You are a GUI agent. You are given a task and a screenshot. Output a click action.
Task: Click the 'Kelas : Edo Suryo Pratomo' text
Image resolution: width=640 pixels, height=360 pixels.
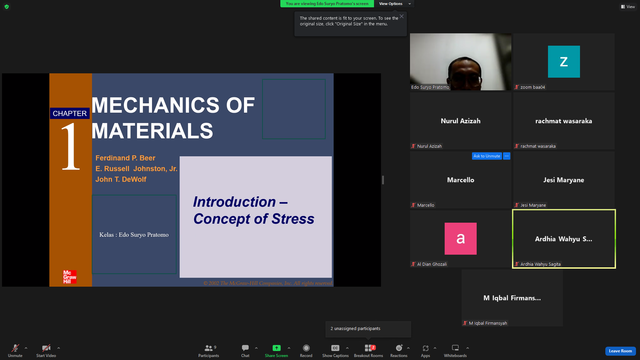(x=134, y=235)
